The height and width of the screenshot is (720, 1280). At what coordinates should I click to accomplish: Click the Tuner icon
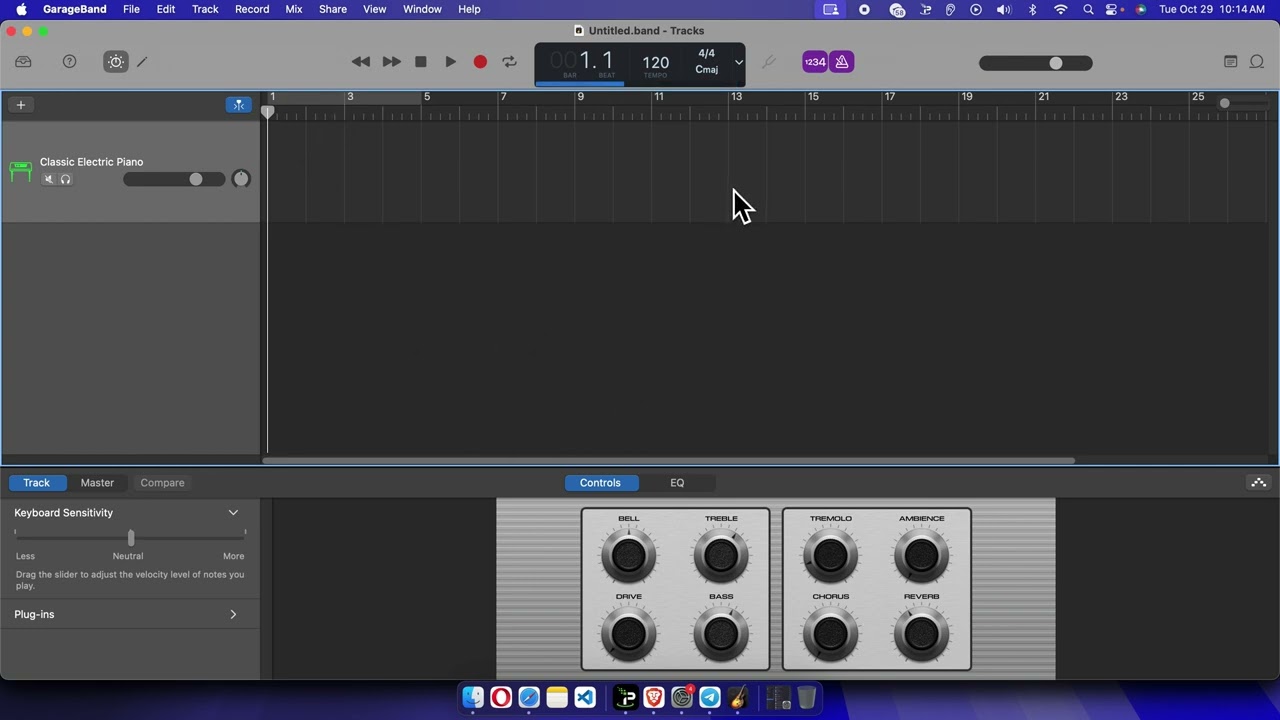pos(768,62)
